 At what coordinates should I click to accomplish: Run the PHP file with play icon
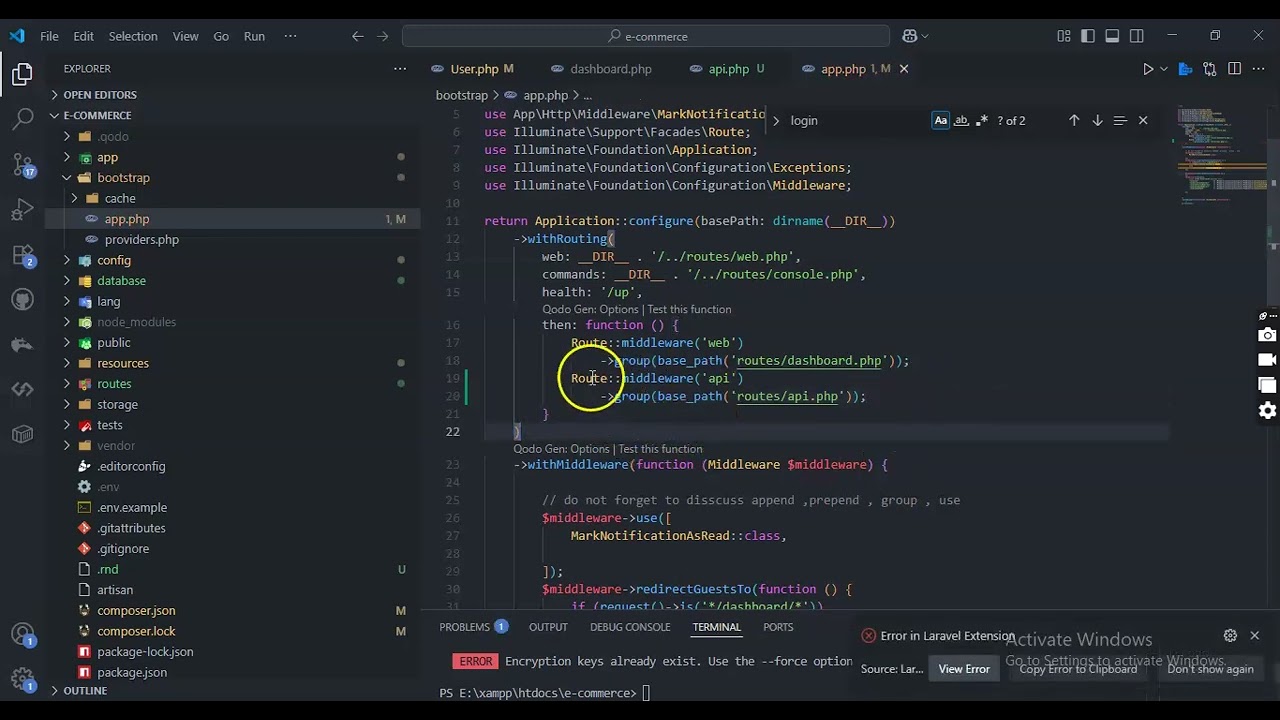(1148, 69)
